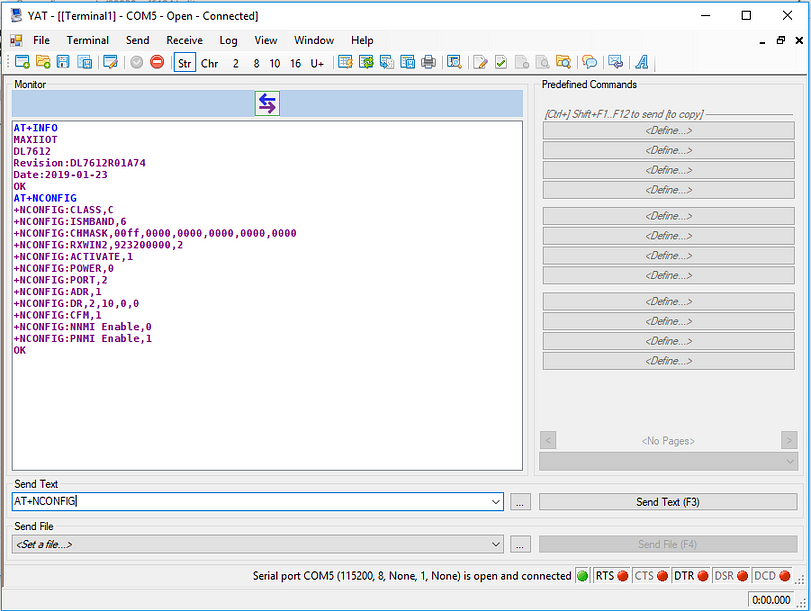Click the Format Settings letter A icon
This screenshot has height=611, width=811.
pos(642,63)
